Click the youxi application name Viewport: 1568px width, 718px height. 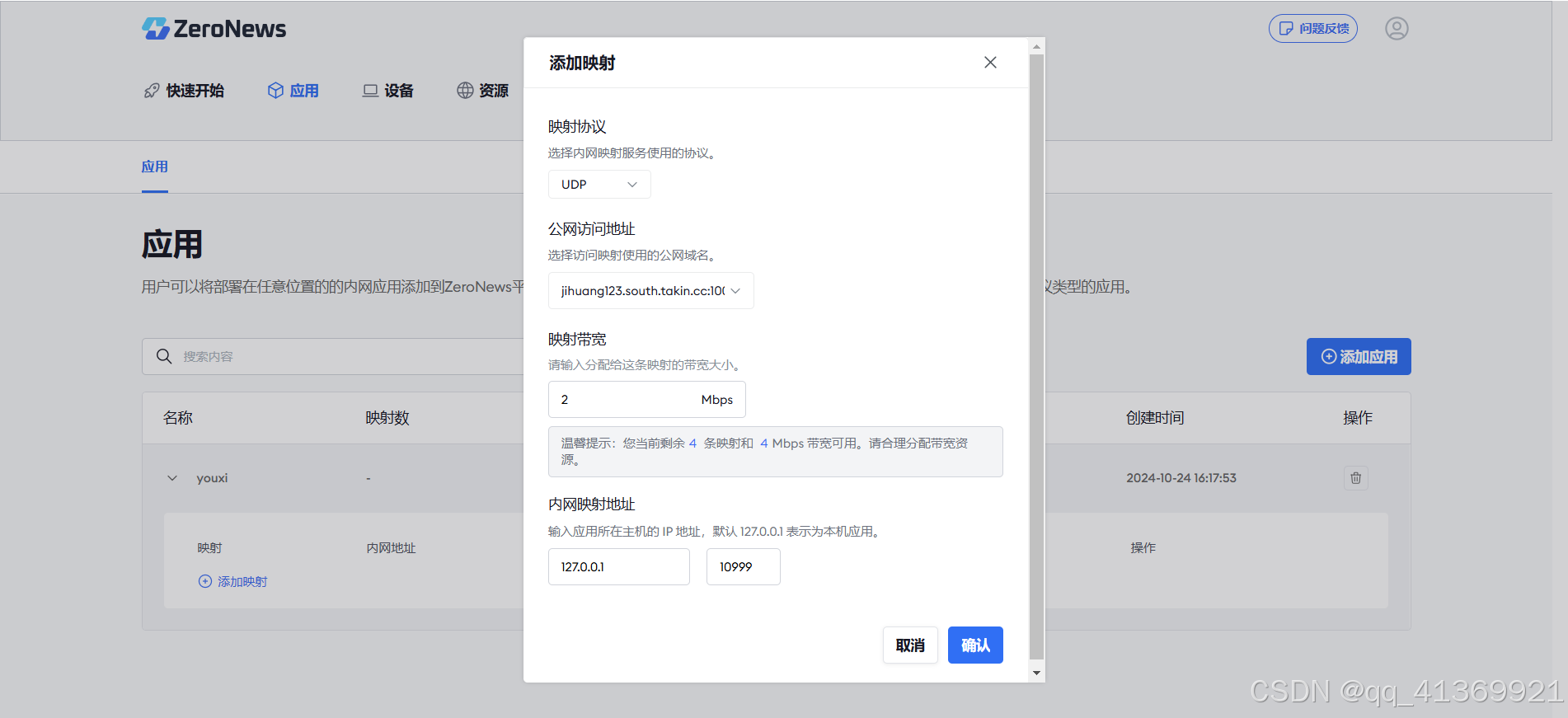point(212,478)
